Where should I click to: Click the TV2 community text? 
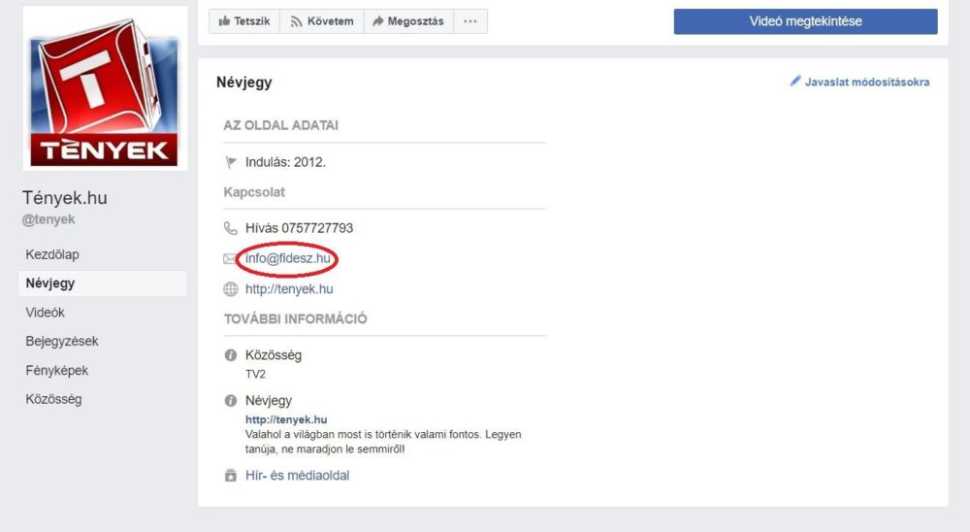pyautogui.click(x=255, y=374)
